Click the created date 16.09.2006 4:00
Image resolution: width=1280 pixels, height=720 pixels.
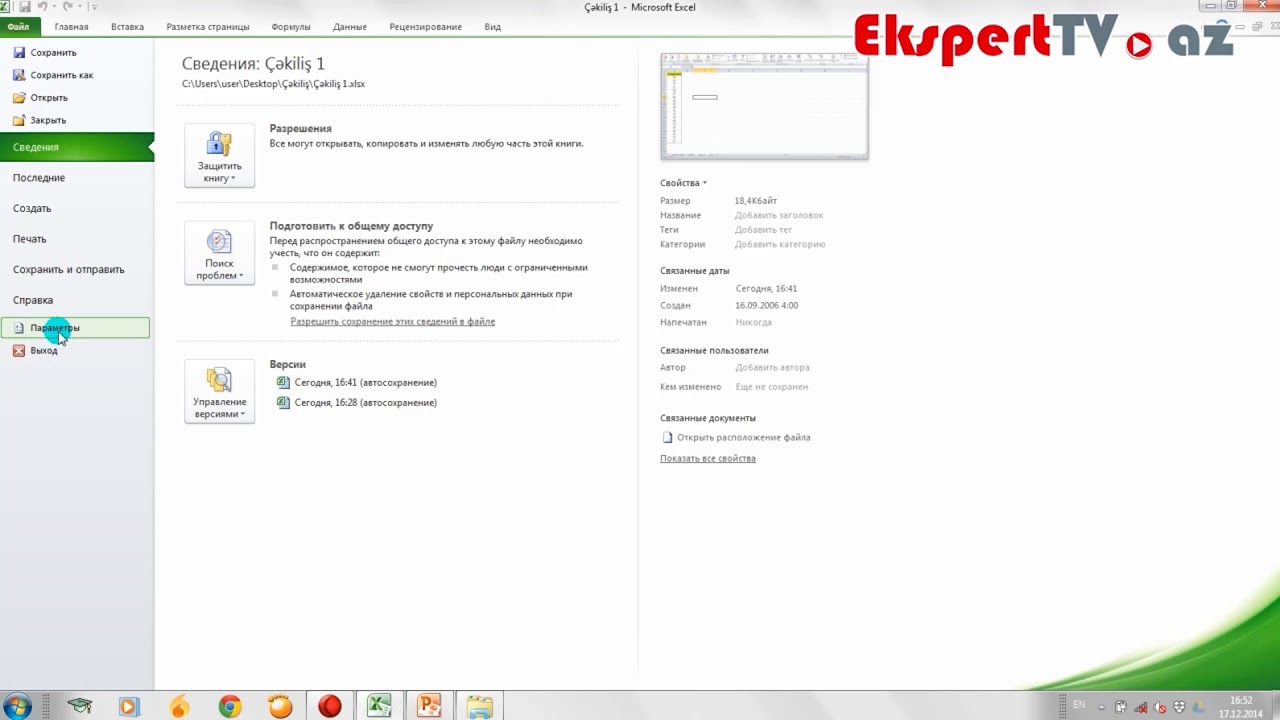[767, 306]
